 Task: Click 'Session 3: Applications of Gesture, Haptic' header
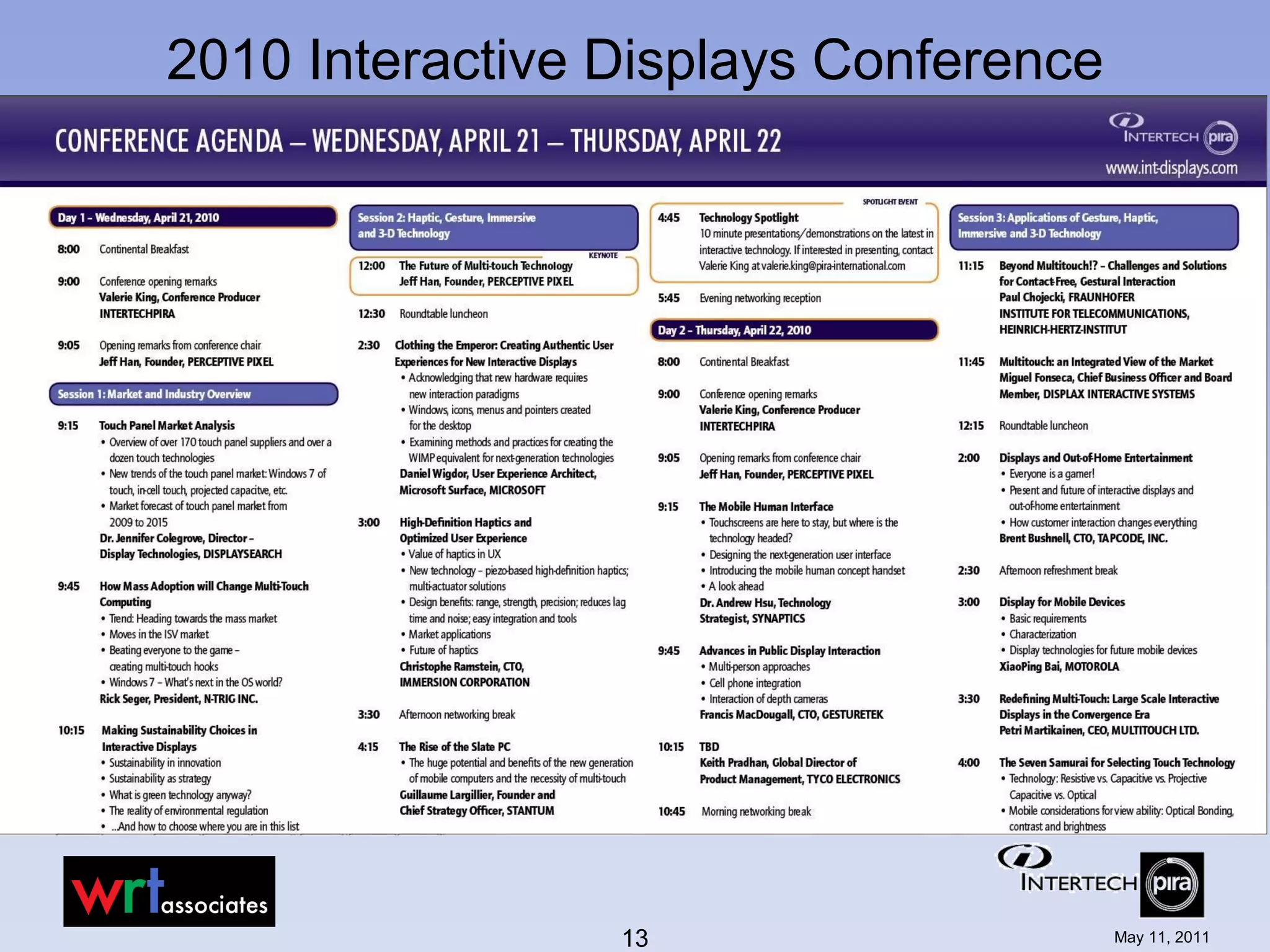[1093, 226]
